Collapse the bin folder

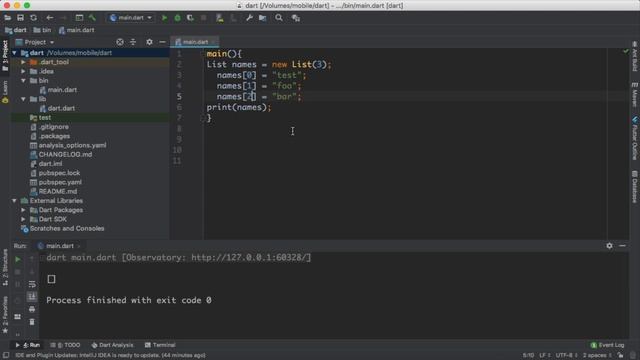click(23, 81)
